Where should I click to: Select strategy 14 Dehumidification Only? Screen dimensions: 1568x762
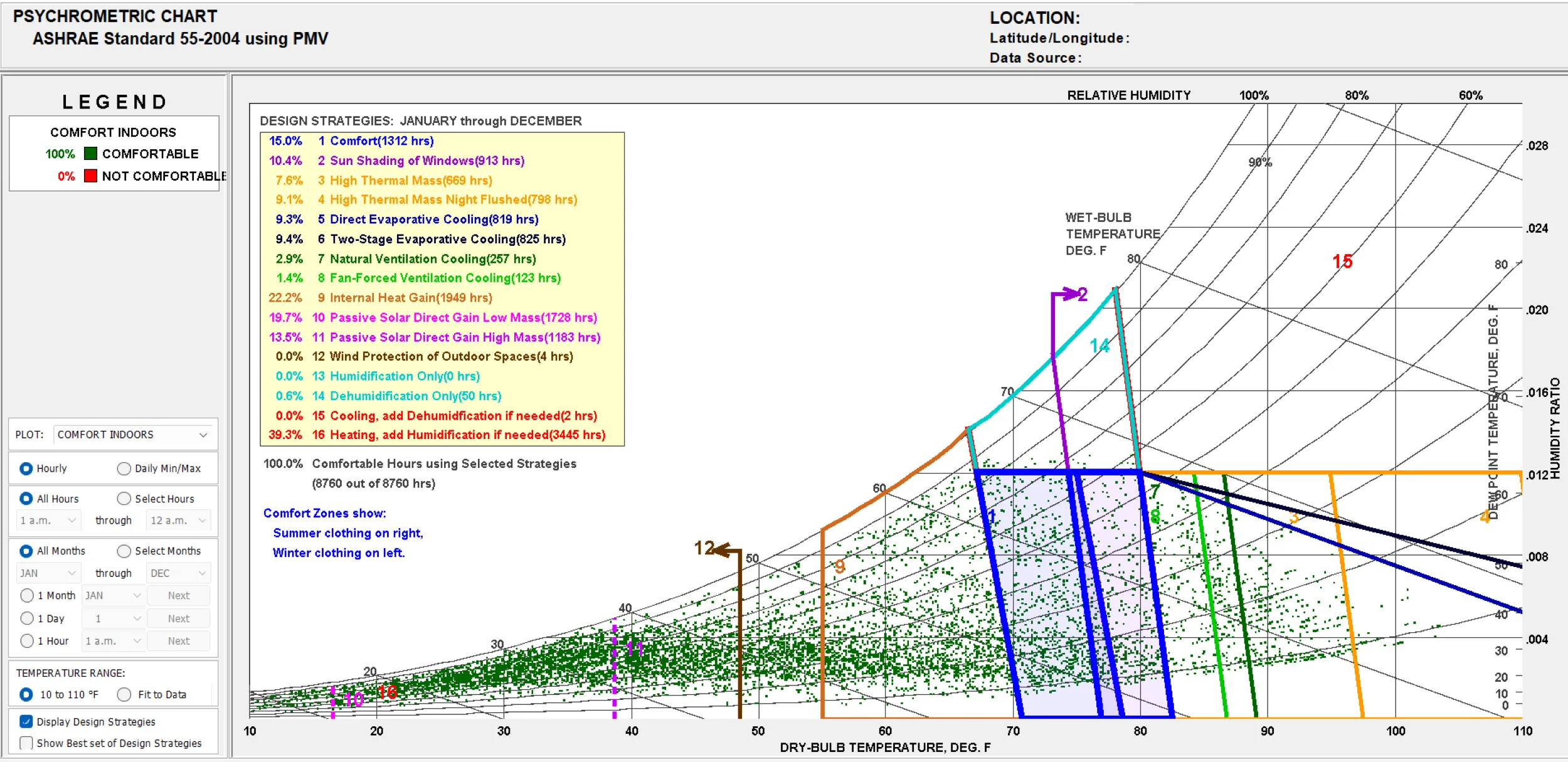388,396
